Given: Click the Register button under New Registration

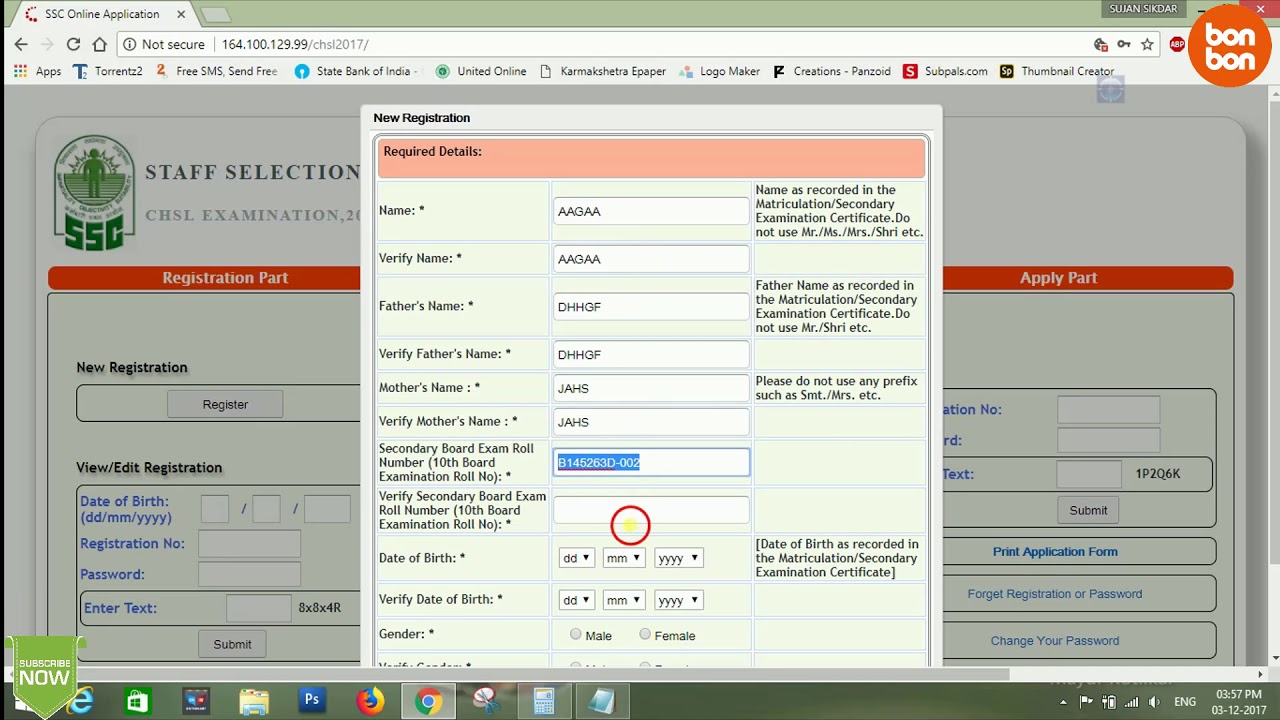Looking at the screenshot, I should tap(225, 404).
